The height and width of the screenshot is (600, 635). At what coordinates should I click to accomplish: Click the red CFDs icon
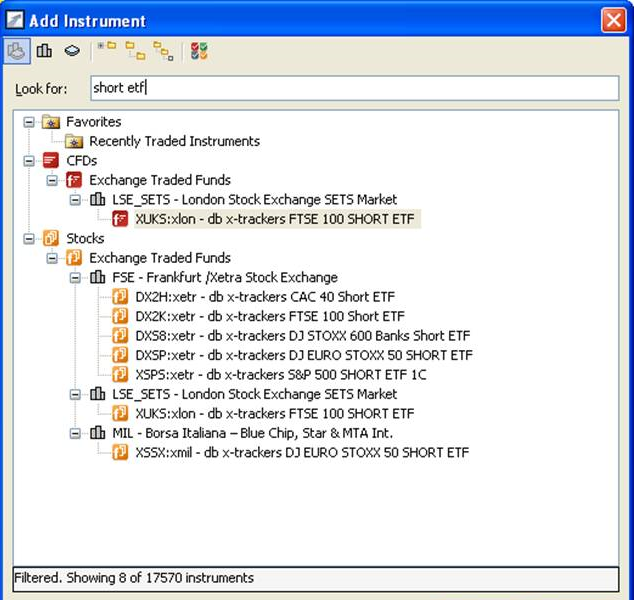pyautogui.click(x=51, y=160)
